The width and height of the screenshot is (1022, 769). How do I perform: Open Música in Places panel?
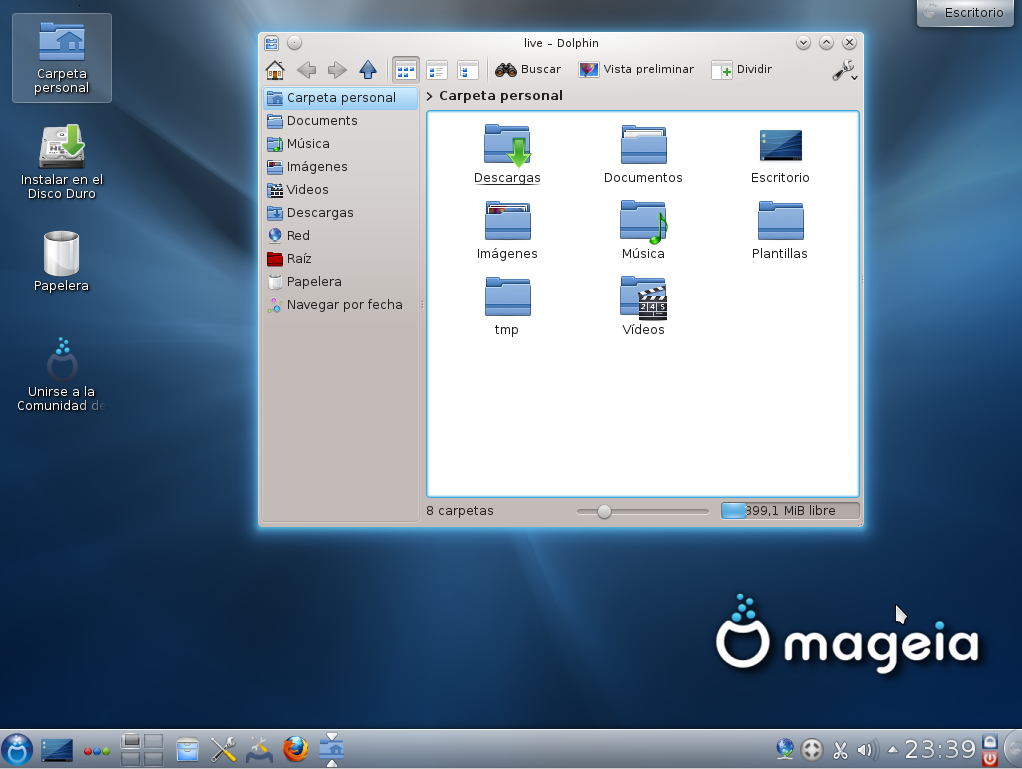[340, 143]
